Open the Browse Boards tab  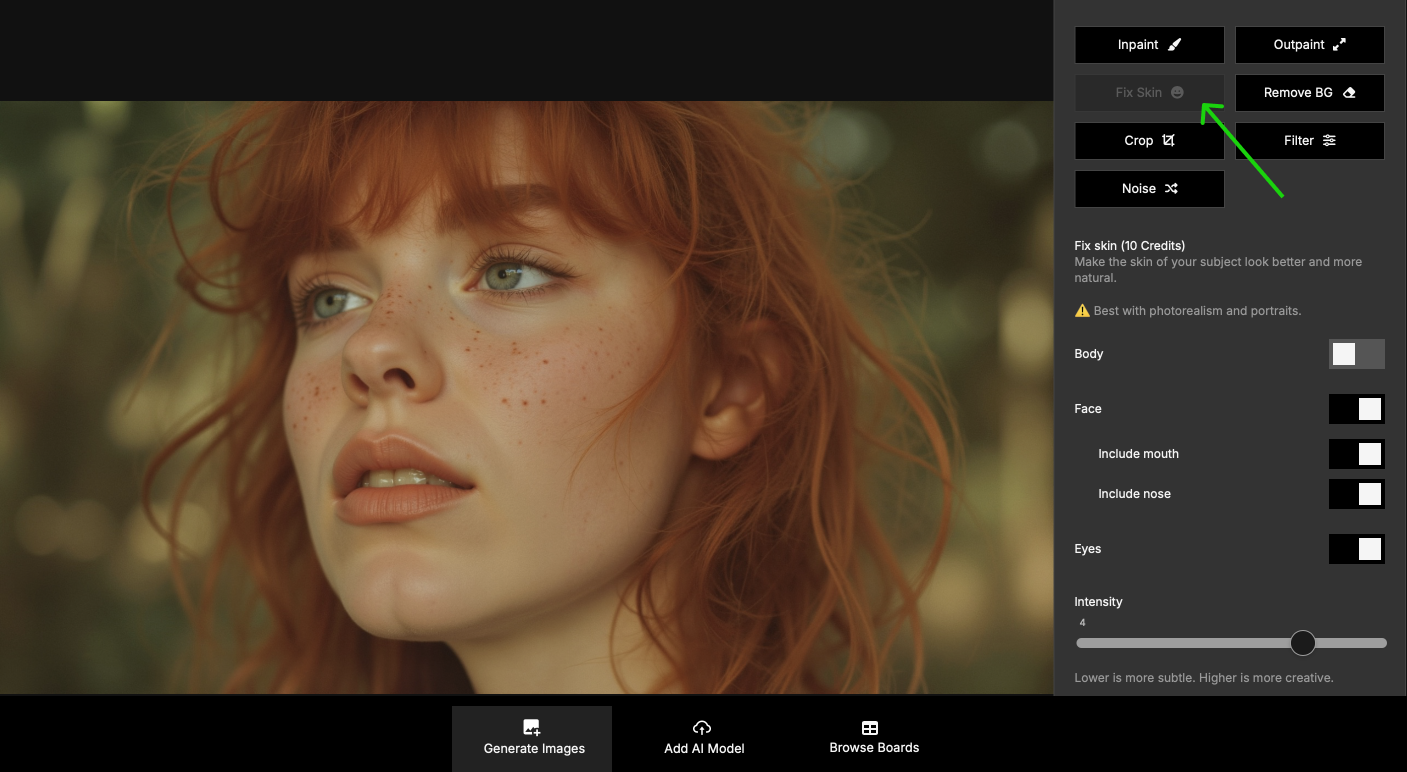click(x=873, y=738)
